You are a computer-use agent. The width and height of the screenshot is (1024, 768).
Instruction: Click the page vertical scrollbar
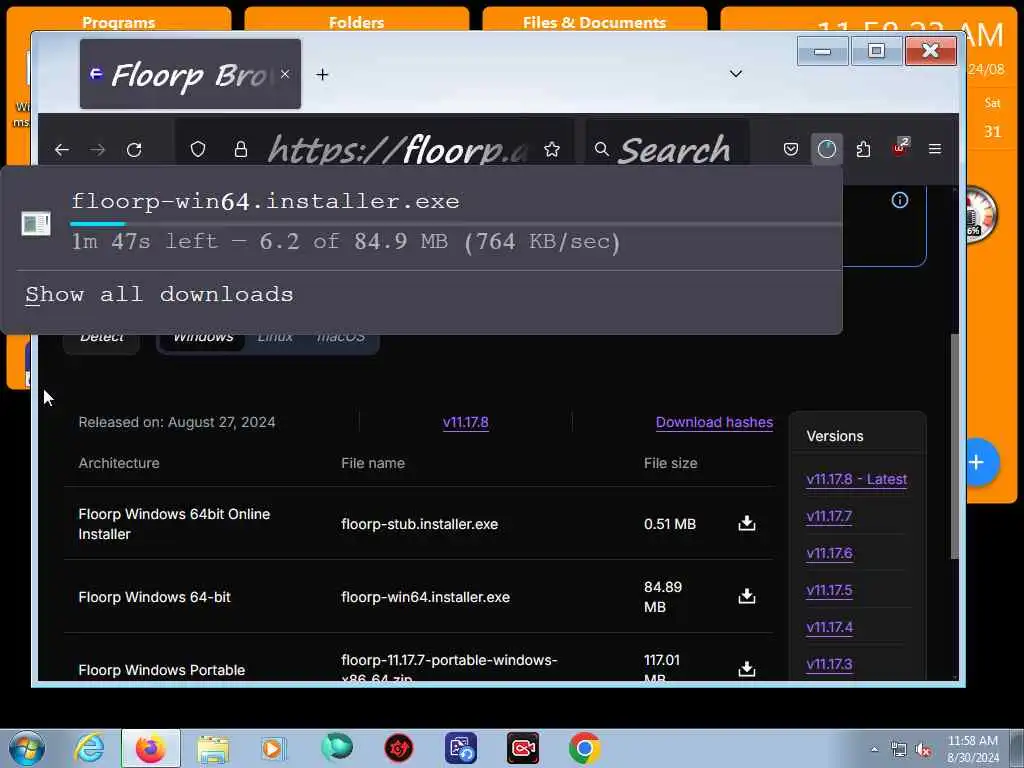[954, 447]
